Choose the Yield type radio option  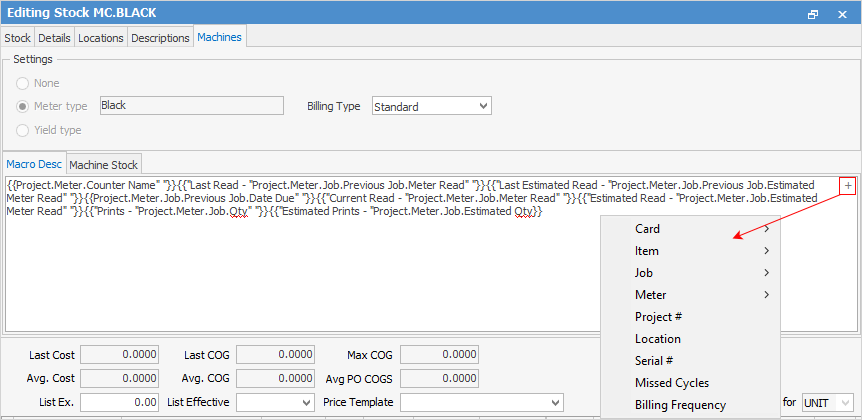[22, 130]
